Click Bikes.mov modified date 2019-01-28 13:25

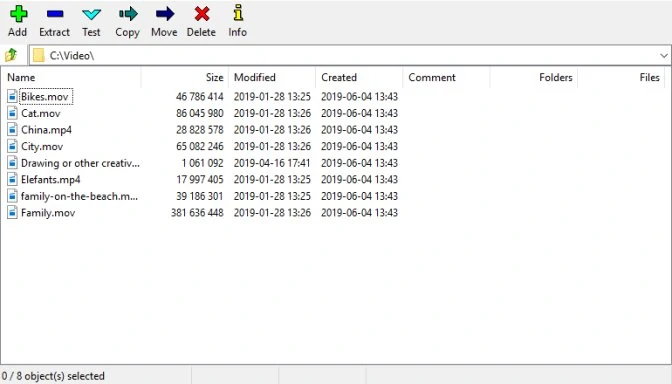coord(272,97)
